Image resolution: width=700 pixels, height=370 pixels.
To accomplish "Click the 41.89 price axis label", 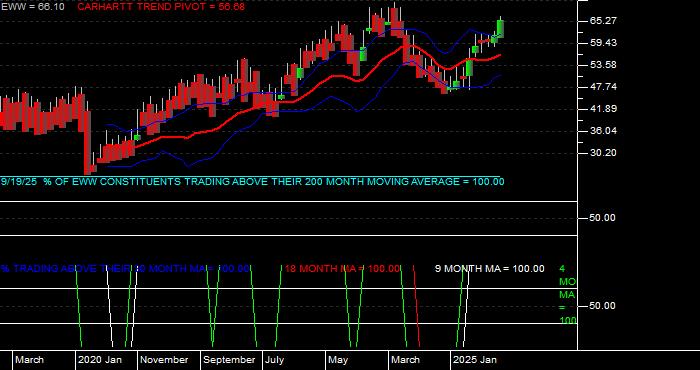I will tap(604, 109).
